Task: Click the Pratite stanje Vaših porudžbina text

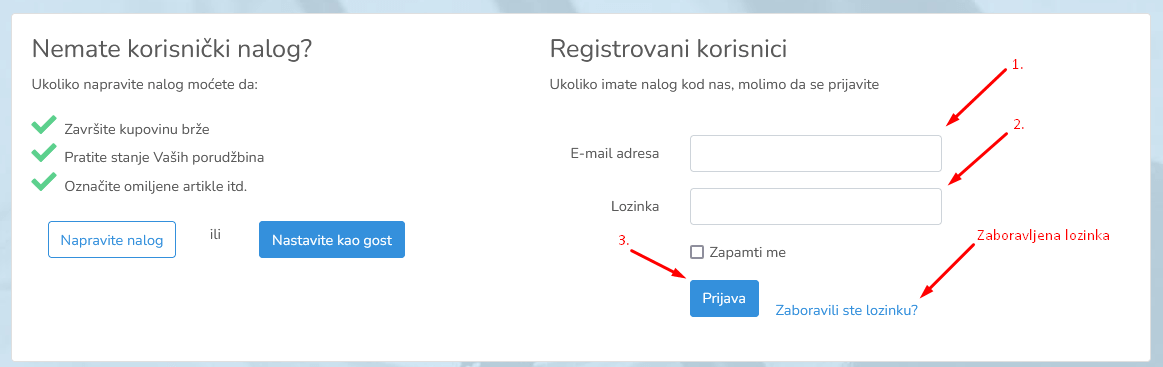Action: 165,158
